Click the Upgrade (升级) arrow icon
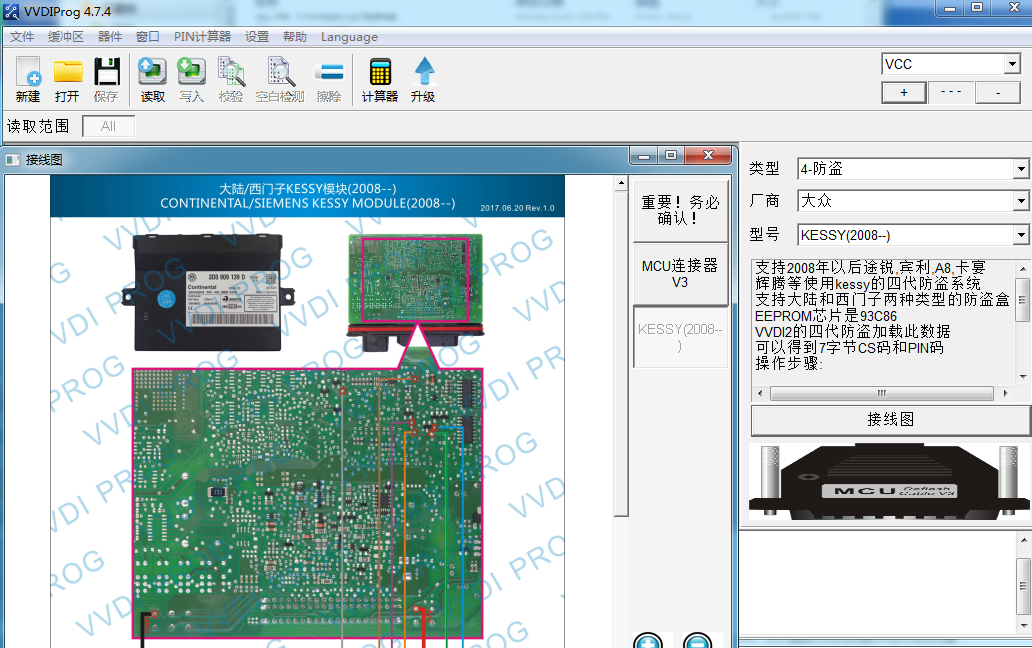This screenshot has height=648, width=1032. coord(424,74)
